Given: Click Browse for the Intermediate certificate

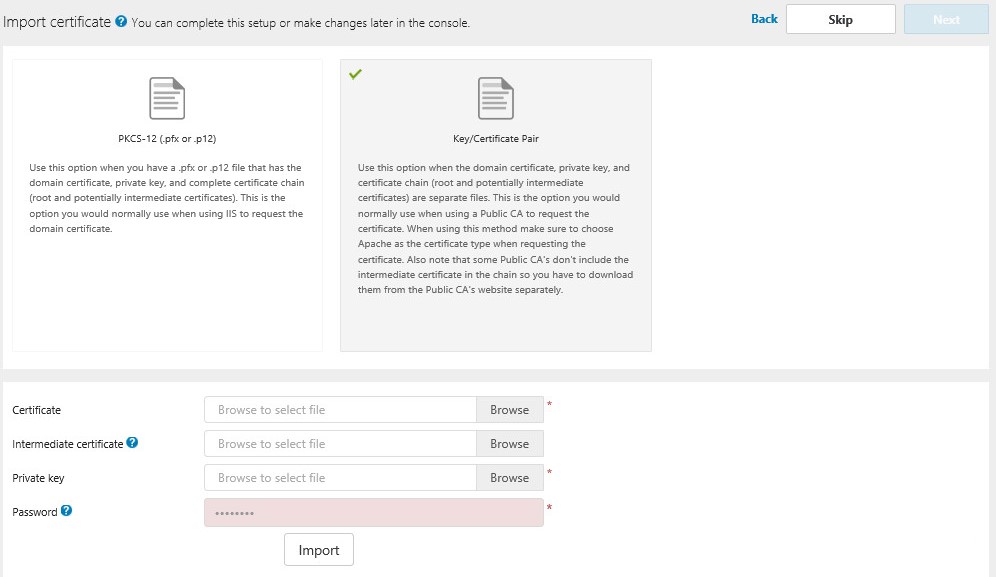Looking at the screenshot, I should [510, 443].
